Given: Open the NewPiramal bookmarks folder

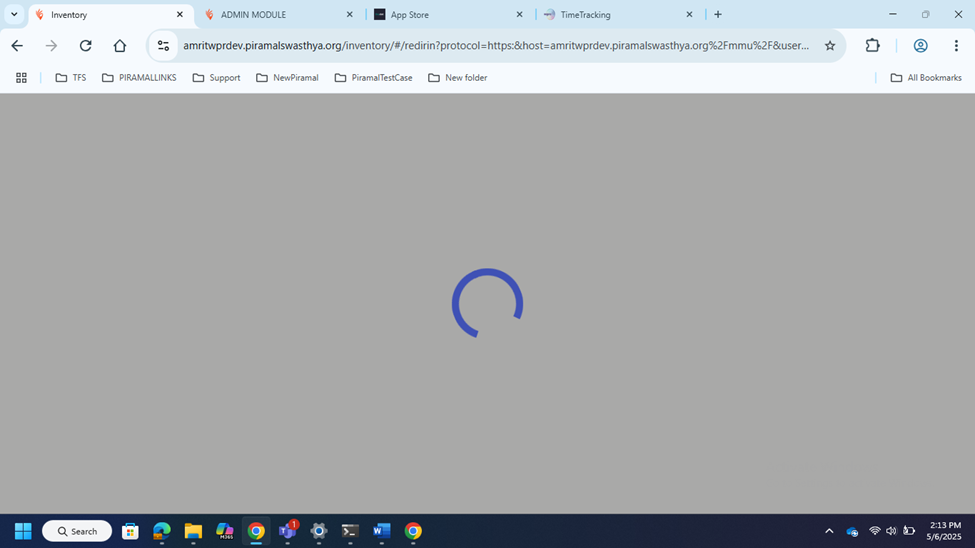Looking at the screenshot, I should pyautogui.click(x=287, y=78).
